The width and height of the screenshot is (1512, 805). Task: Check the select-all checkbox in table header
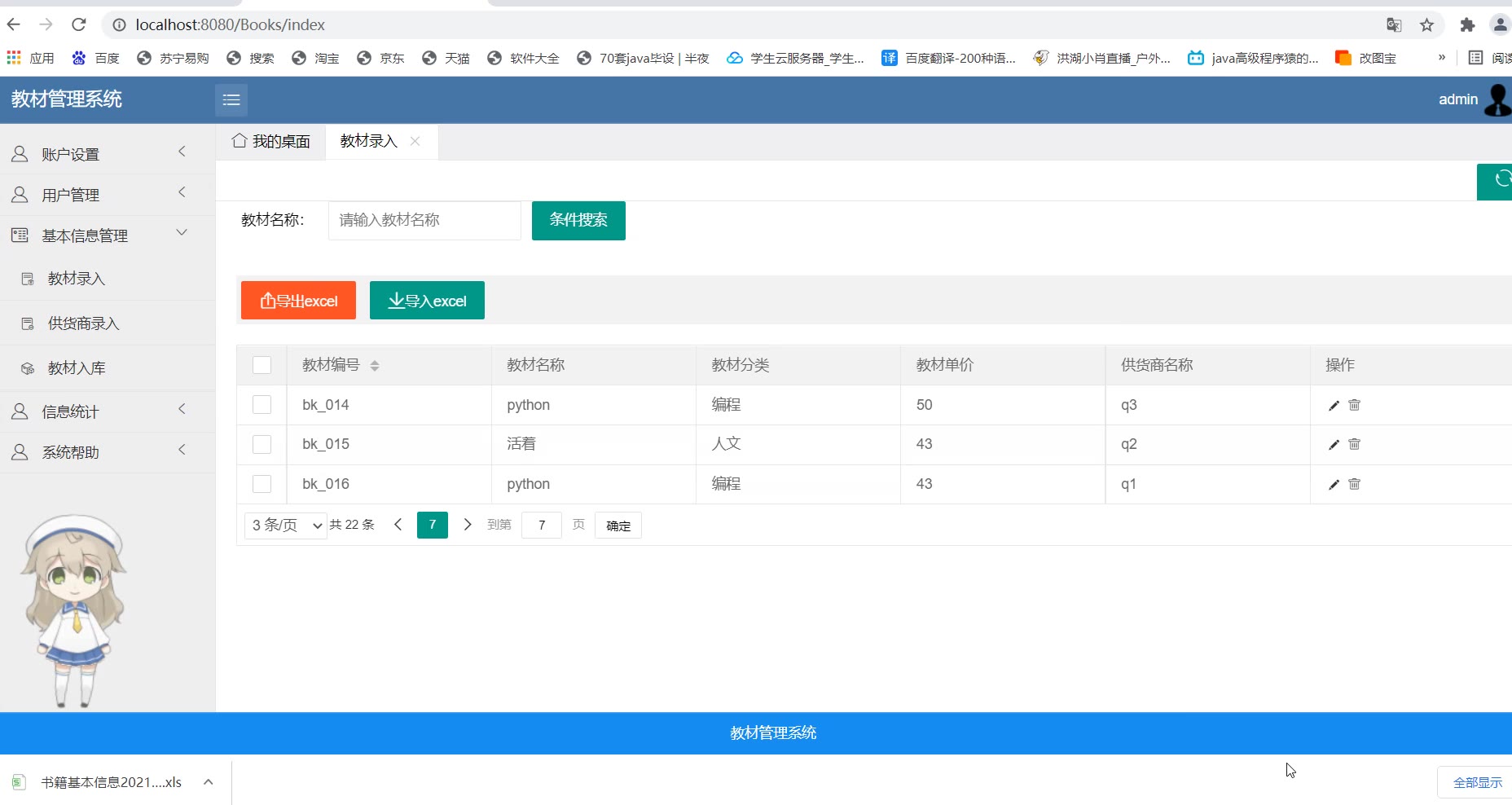pos(262,365)
